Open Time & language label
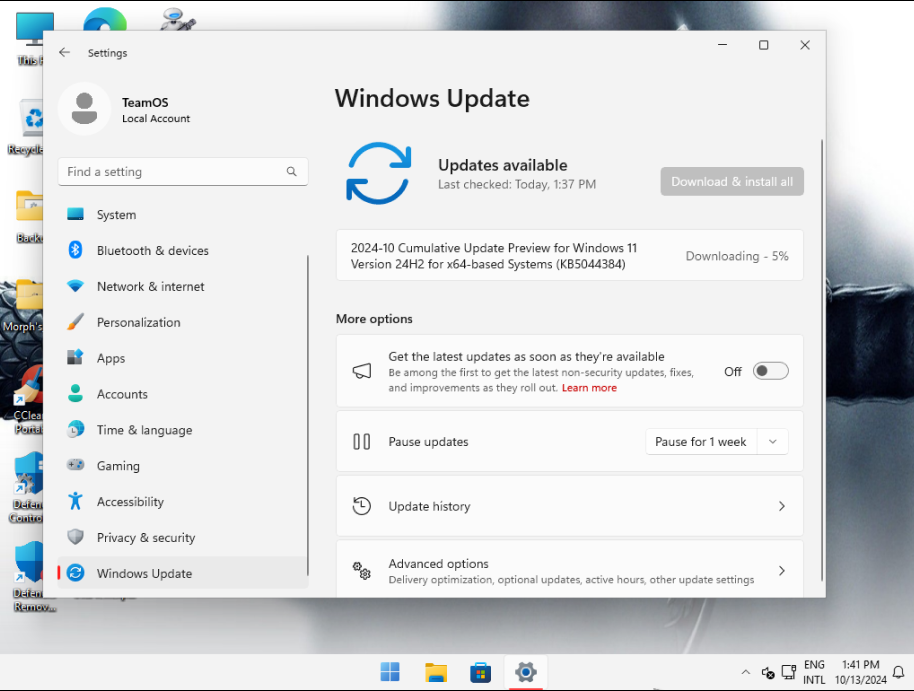914x691 pixels. click(145, 430)
